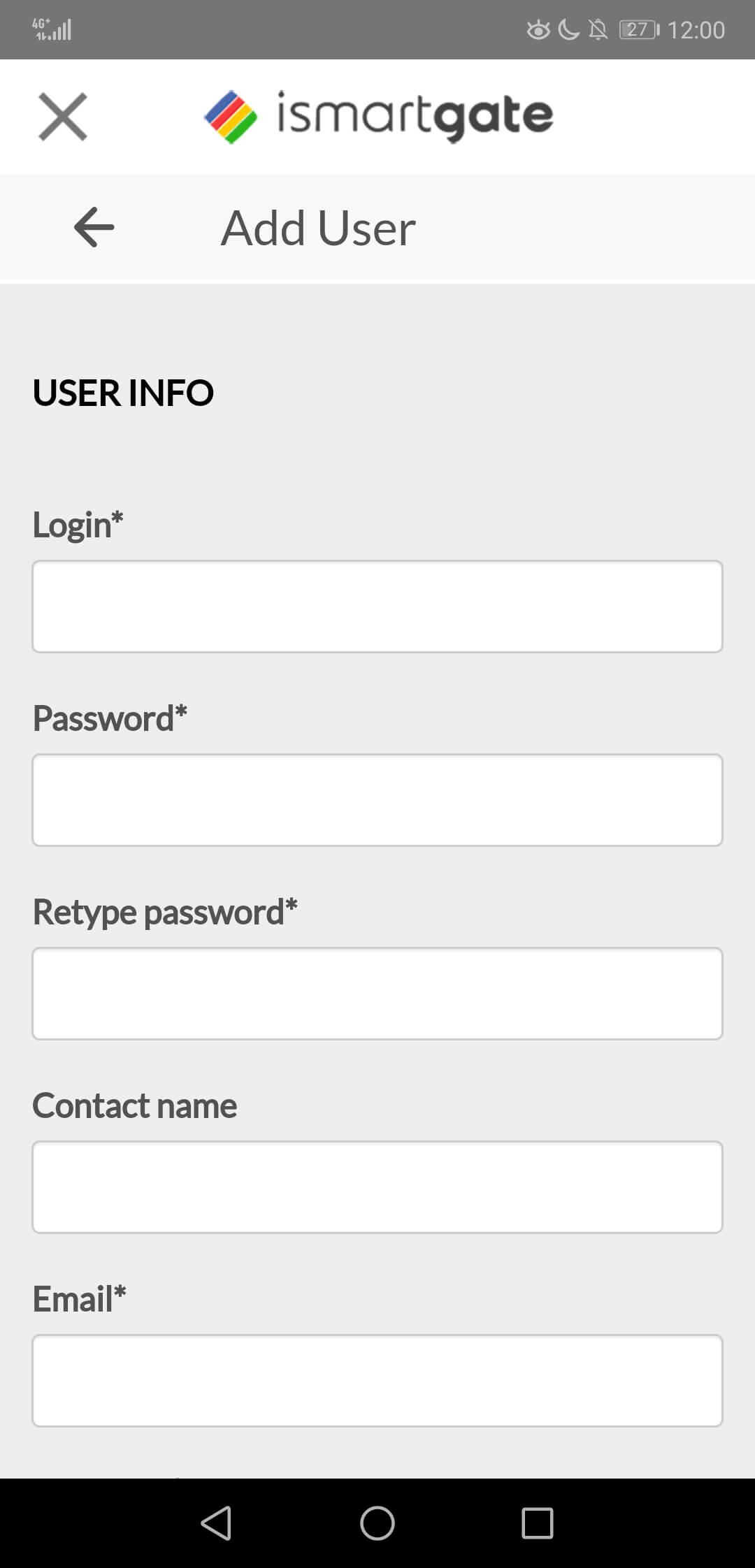Viewport: 755px width, 1568px height.
Task: Tap the eye comfort status icon
Action: click(538, 30)
